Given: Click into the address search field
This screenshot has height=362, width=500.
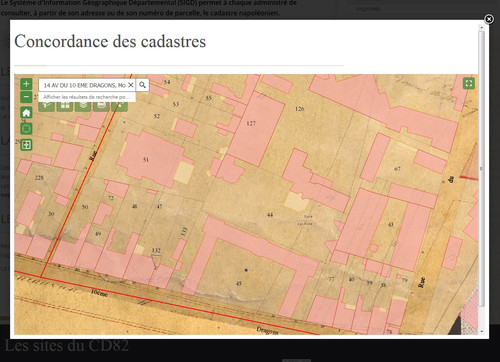Looking at the screenshot, I should click(x=85, y=85).
